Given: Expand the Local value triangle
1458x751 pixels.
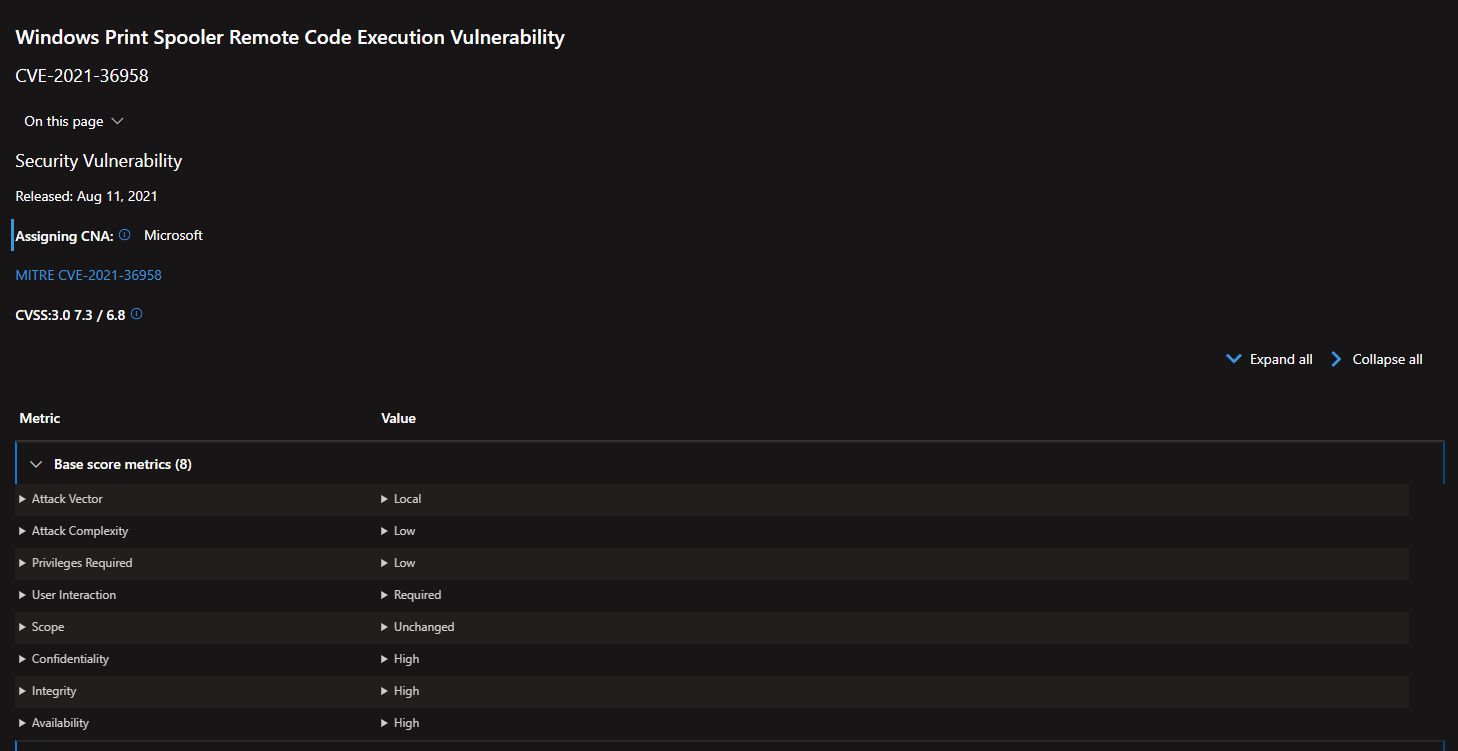Looking at the screenshot, I should click(x=385, y=499).
